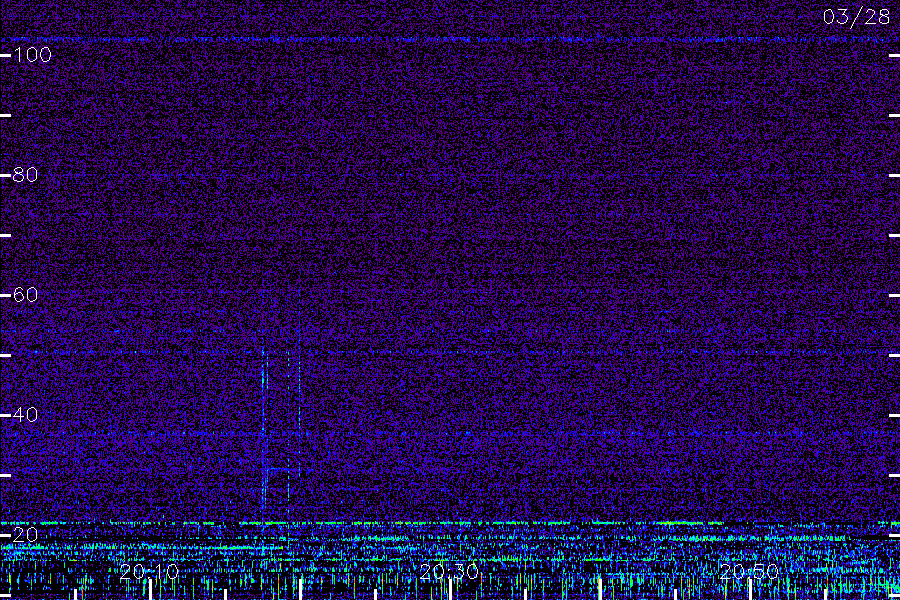Click the 60 frequency axis label
The width and height of the screenshot is (900, 600).
point(25,295)
